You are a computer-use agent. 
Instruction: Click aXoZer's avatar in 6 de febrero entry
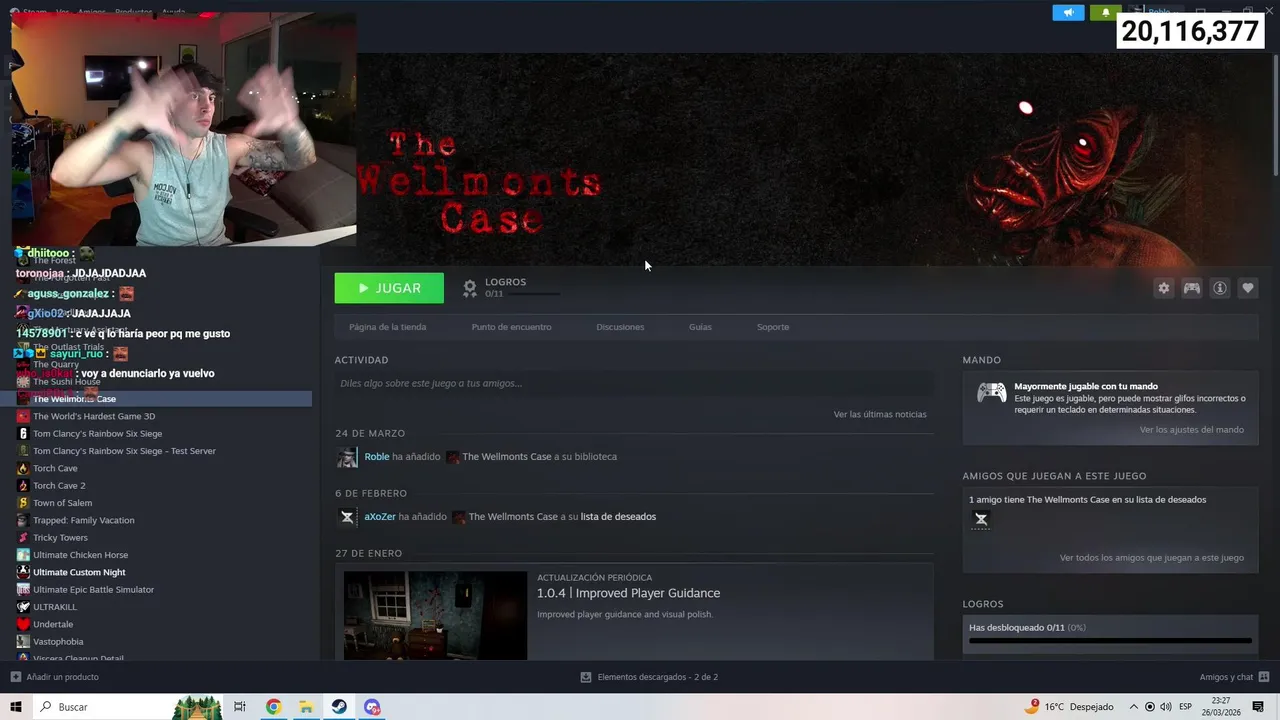(347, 517)
